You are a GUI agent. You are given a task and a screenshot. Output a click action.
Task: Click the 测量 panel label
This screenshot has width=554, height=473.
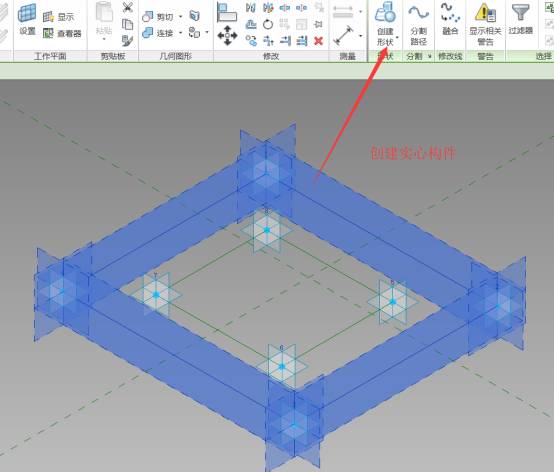[x=347, y=56]
